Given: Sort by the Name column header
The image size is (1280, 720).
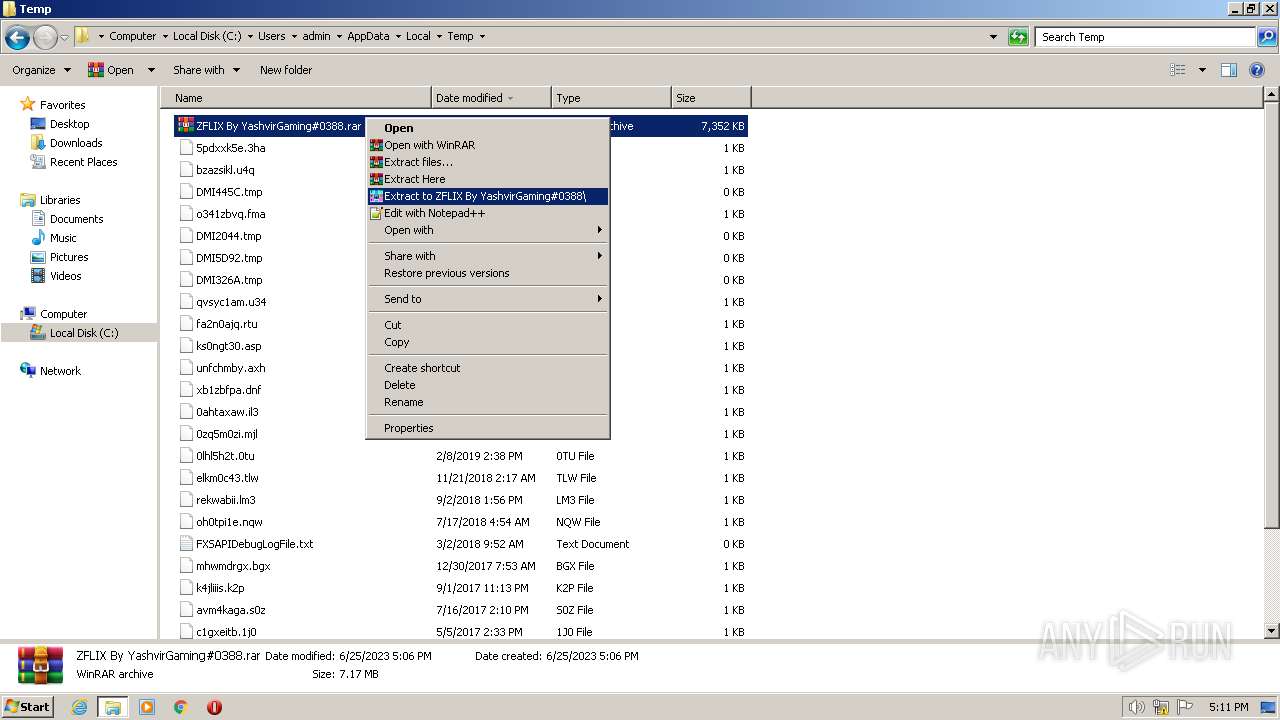Looking at the screenshot, I should (x=296, y=98).
